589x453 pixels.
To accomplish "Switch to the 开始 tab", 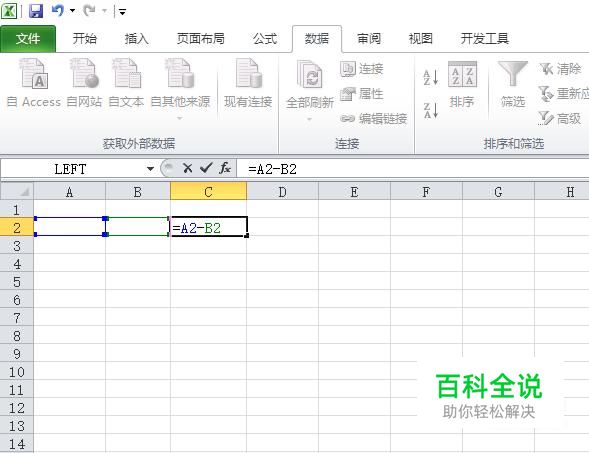I will [85, 39].
